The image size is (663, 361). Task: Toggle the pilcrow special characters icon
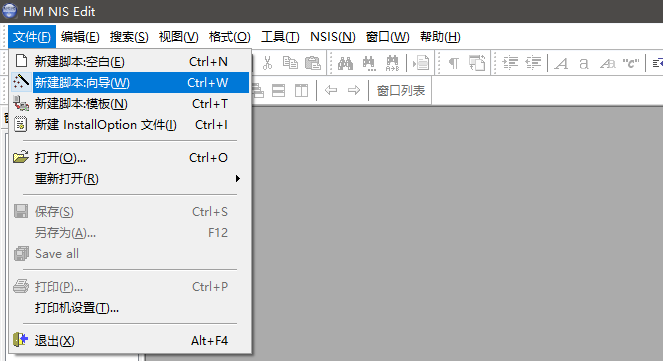(x=454, y=63)
